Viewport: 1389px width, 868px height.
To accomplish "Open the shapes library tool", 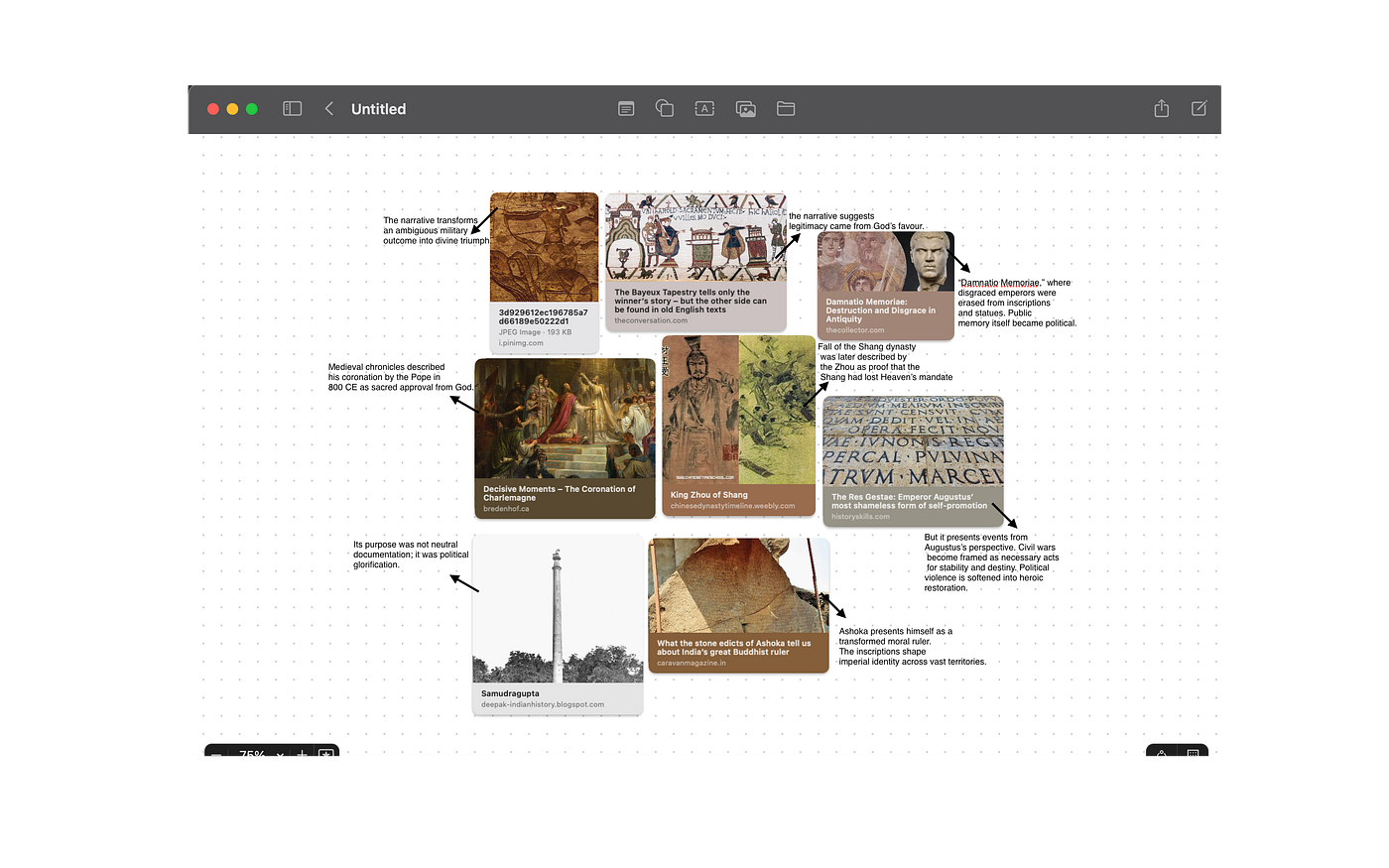I will tap(665, 109).
